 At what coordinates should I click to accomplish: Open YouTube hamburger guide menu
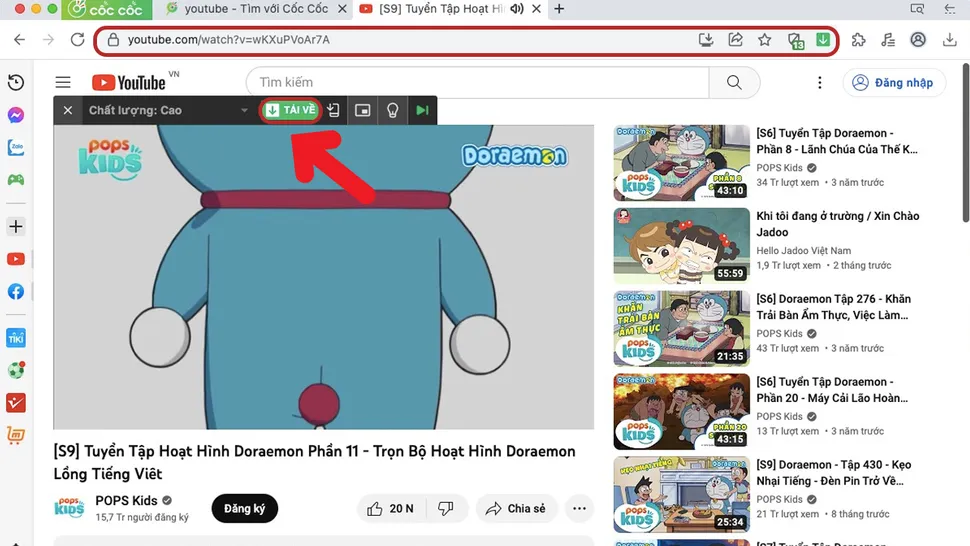tap(63, 83)
